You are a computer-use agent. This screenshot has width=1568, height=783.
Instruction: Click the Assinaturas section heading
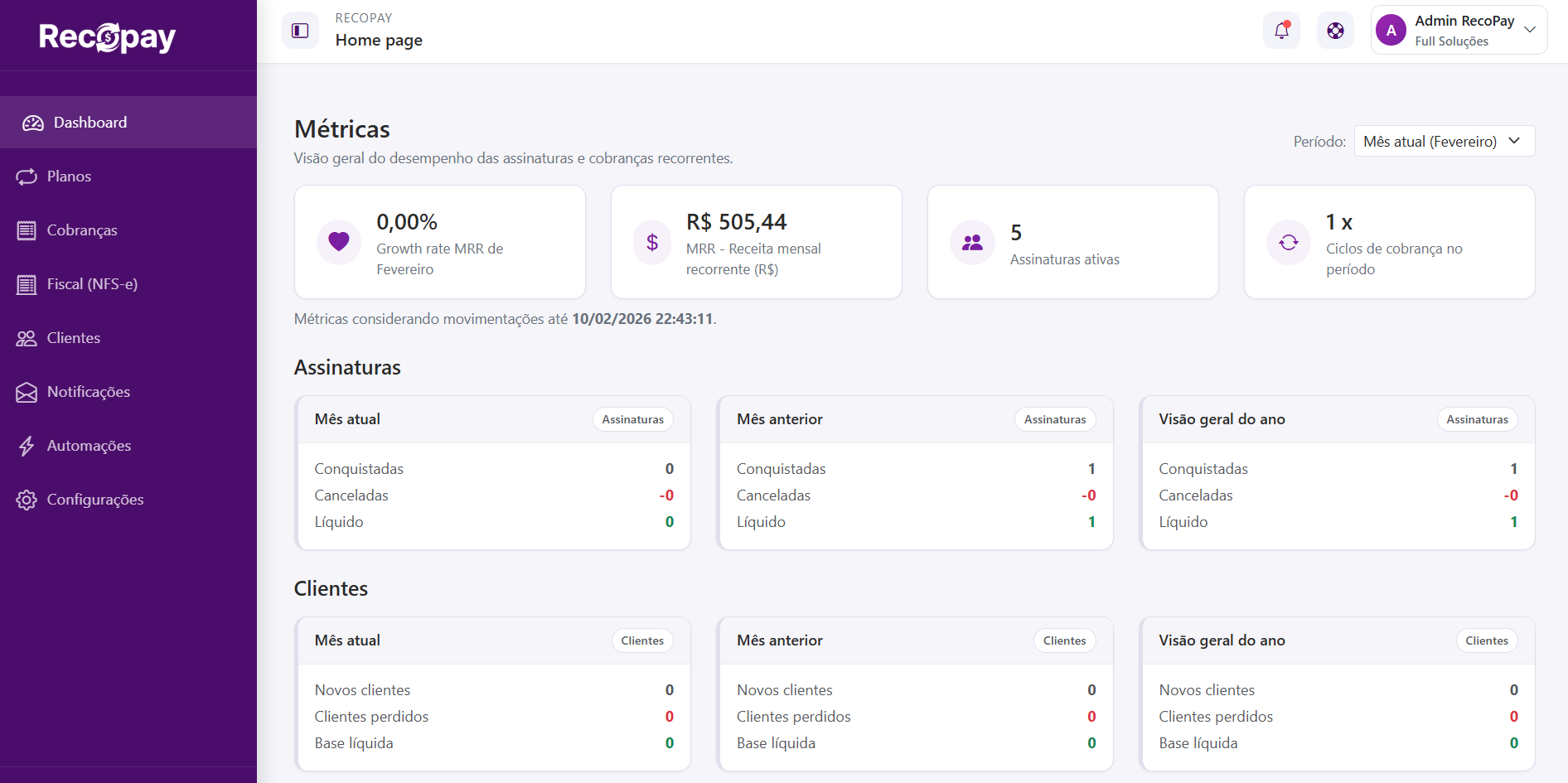347,367
